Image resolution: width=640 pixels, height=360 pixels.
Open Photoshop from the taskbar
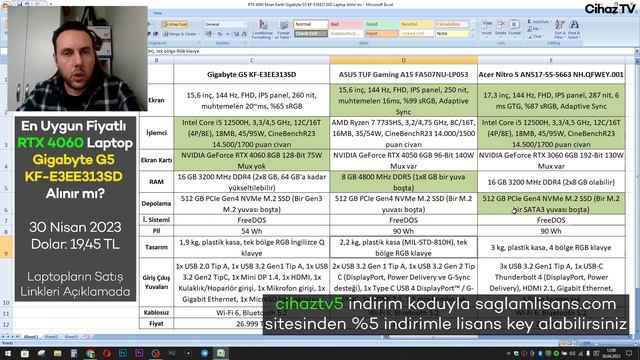123,353
